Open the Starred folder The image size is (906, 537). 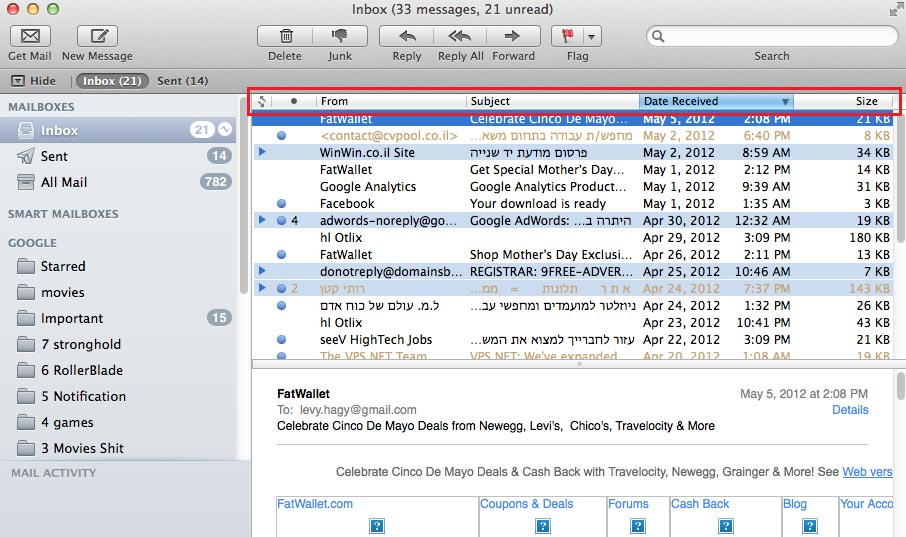click(118, 266)
